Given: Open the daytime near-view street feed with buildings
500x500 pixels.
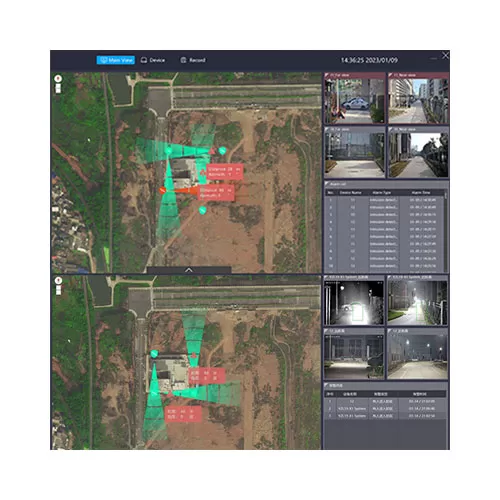Looking at the screenshot, I should click(418, 101).
